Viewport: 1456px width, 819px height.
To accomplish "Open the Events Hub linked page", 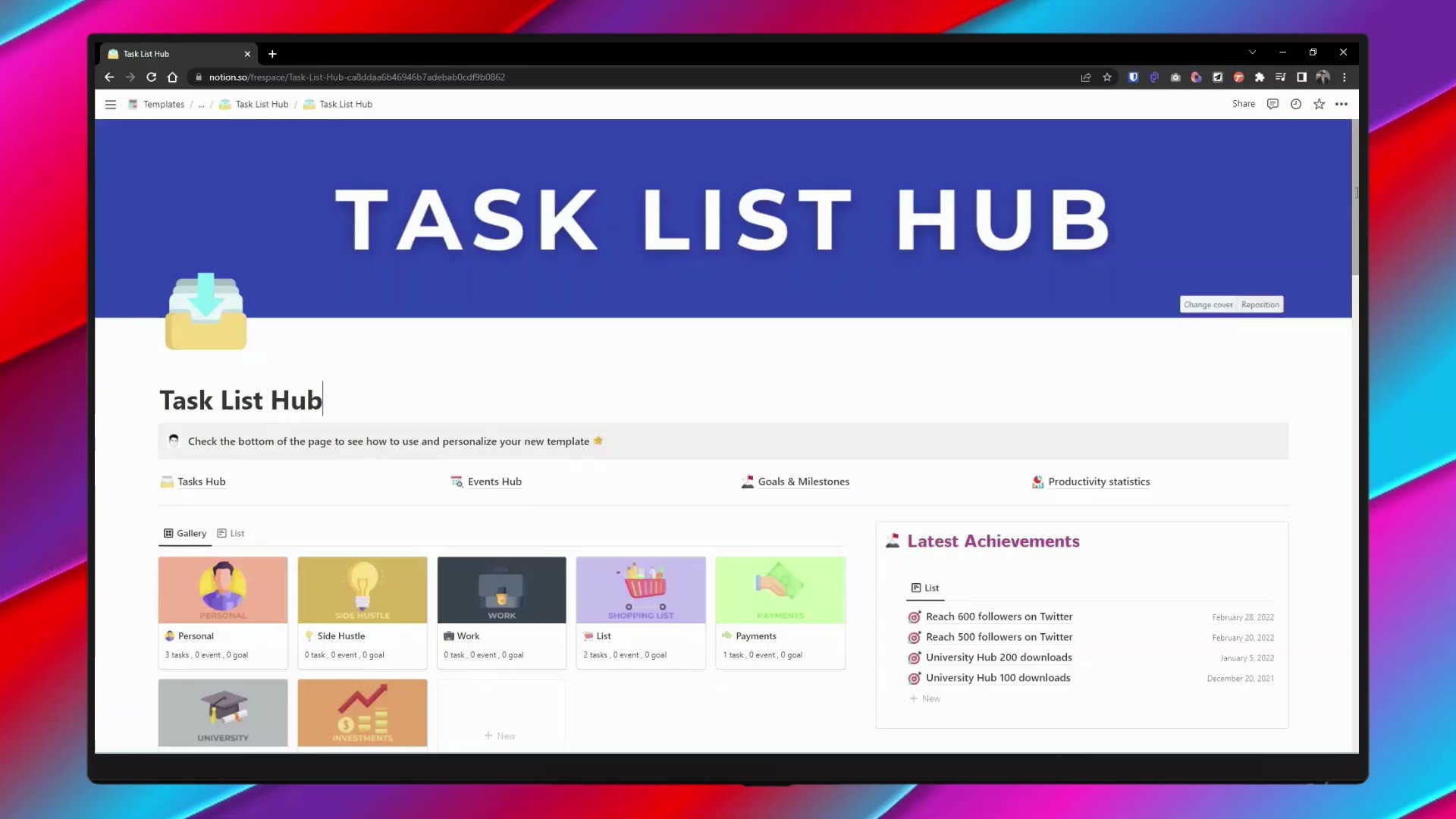I will (494, 482).
